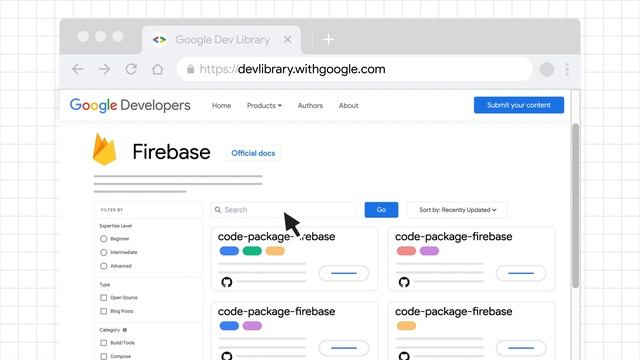This screenshot has height=360, width=640.
Task: Open GitHub icon in the card with red tag
Action: click(404, 282)
